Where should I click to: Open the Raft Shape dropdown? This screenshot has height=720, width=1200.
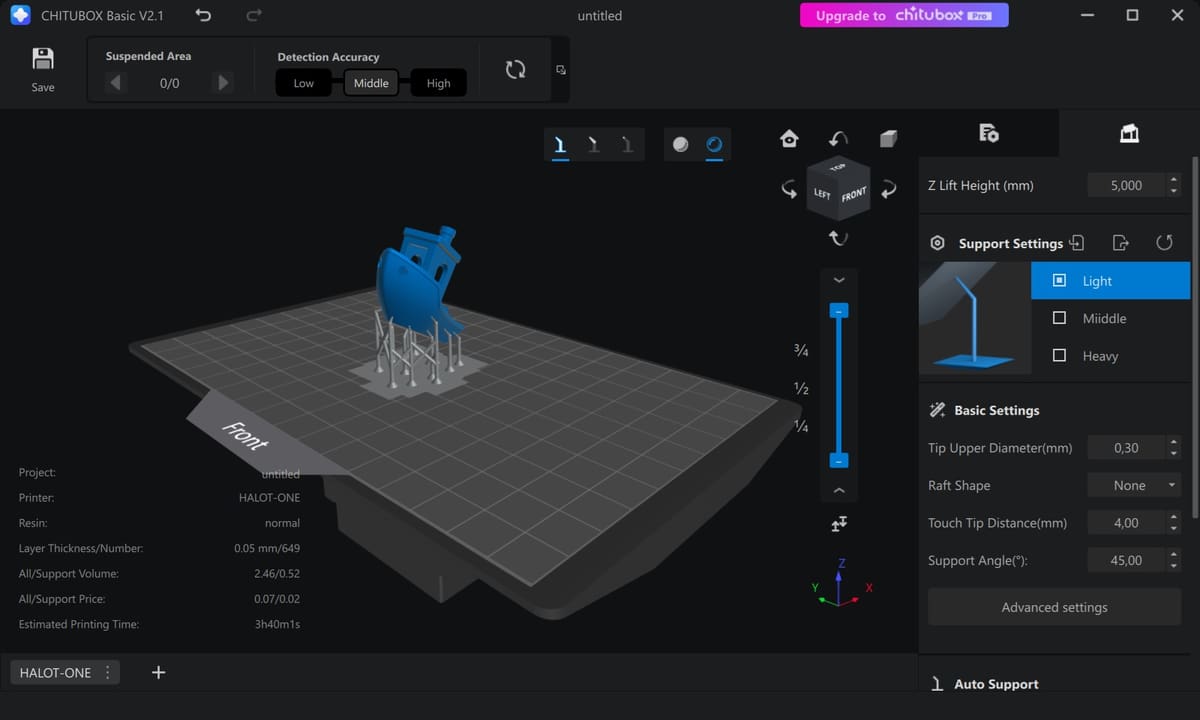point(1134,486)
